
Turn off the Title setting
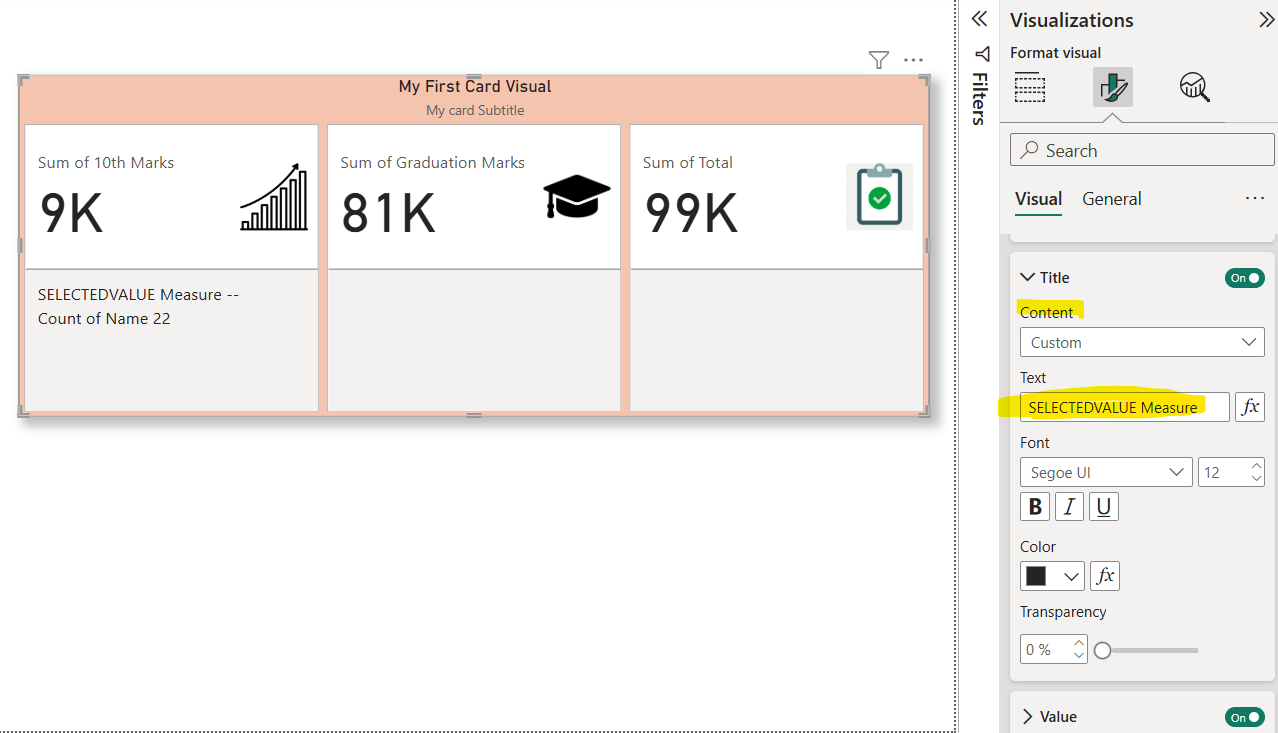pos(1244,278)
